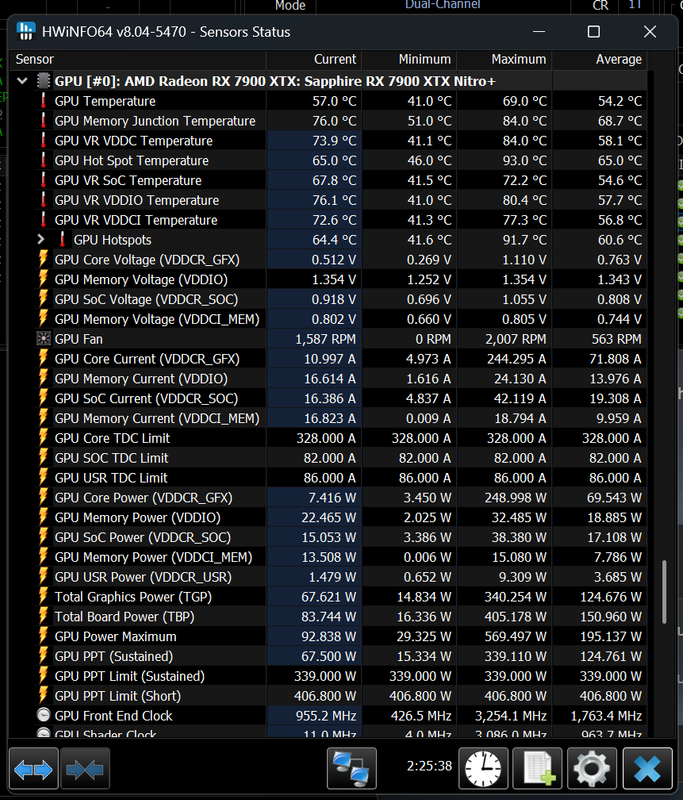Click the 1,587 RPM current fan value
This screenshot has height=800, width=683.
pos(325,339)
